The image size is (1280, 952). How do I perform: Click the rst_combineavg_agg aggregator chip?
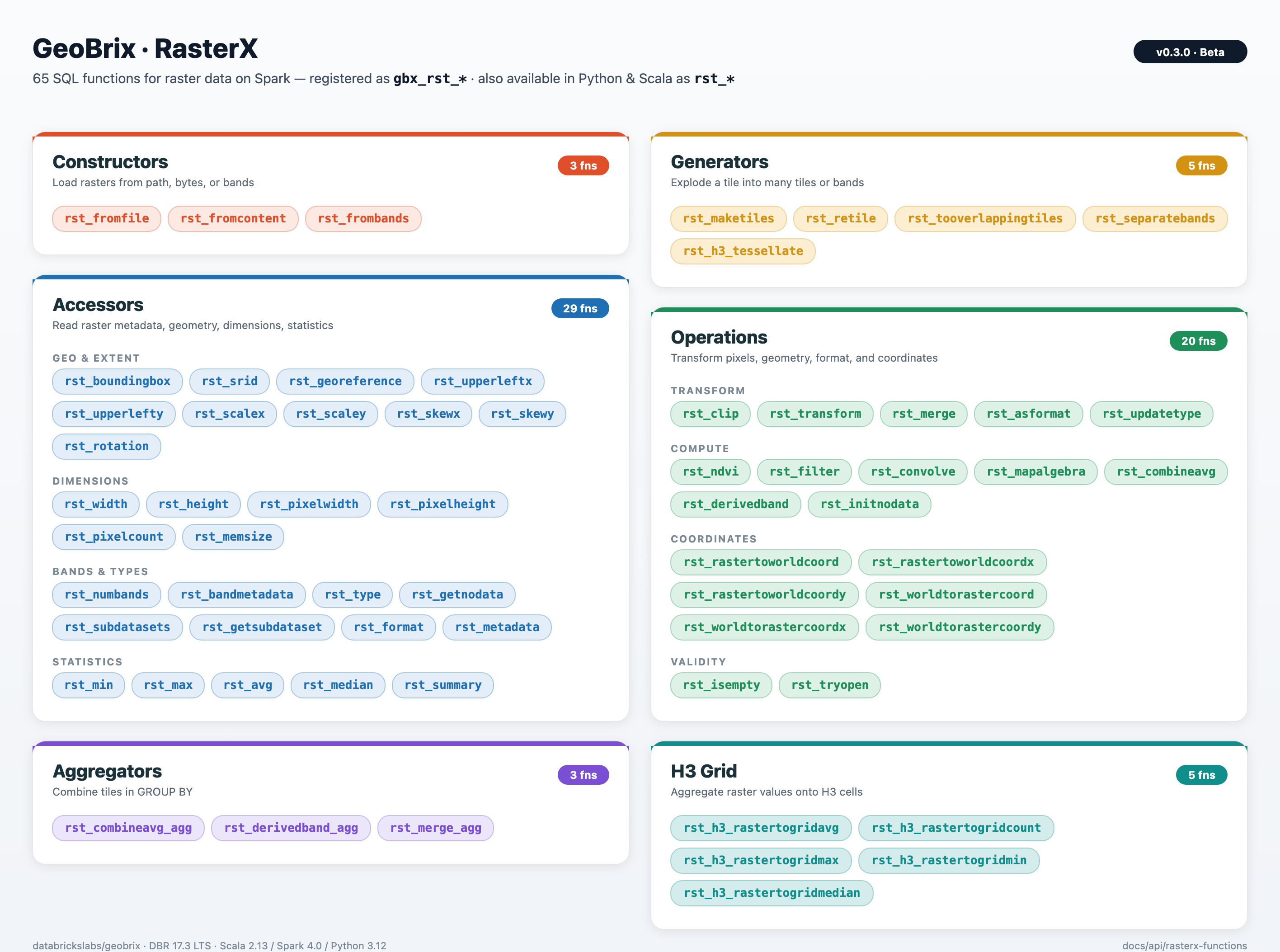(x=128, y=828)
